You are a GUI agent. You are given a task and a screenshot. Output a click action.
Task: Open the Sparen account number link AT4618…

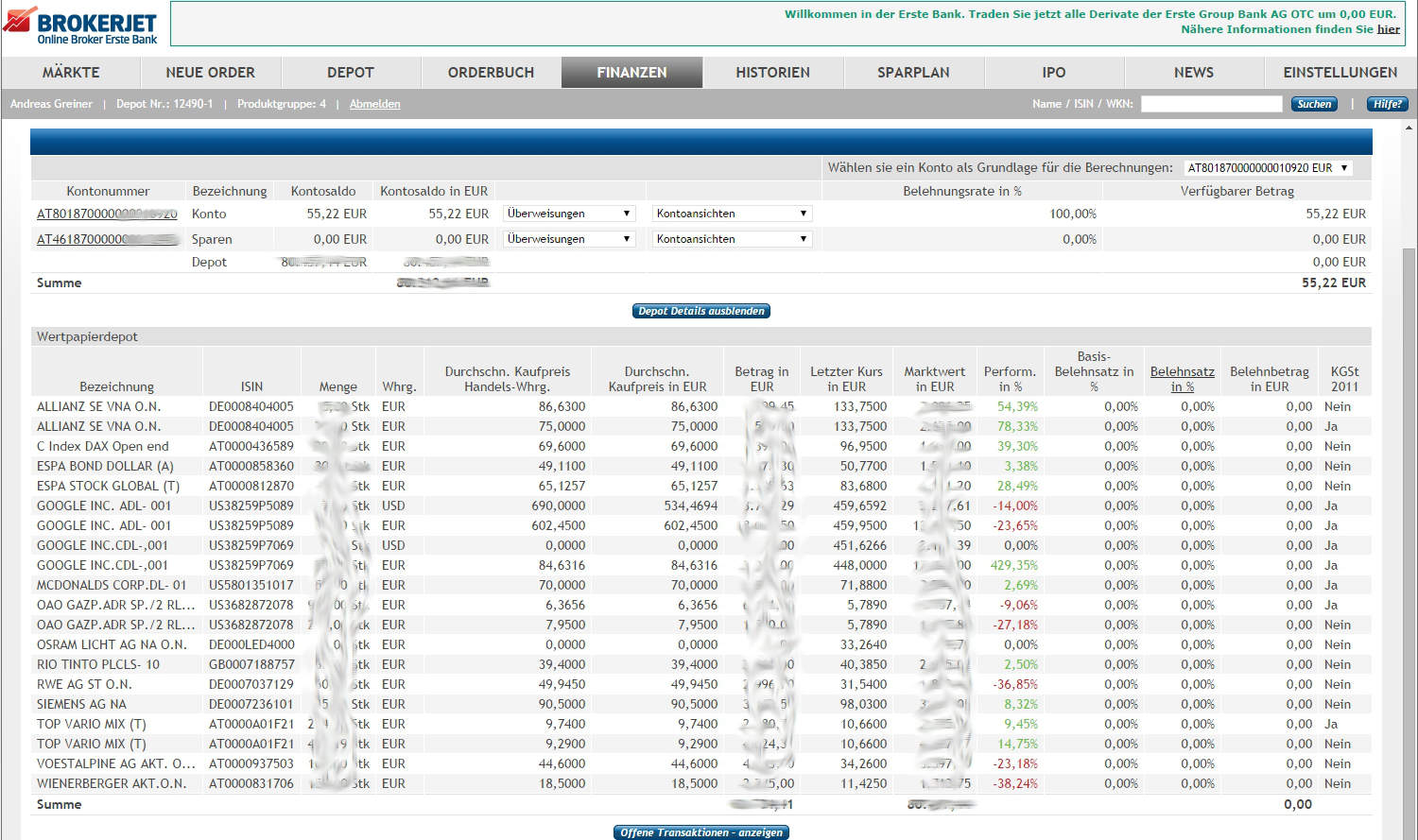tap(107, 240)
